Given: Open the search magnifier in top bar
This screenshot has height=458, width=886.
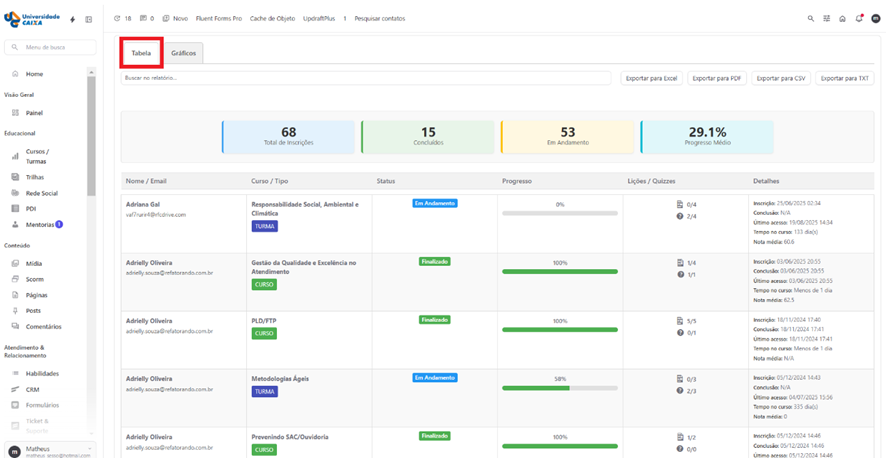Looking at the screenshot, I should click(811, 18).
